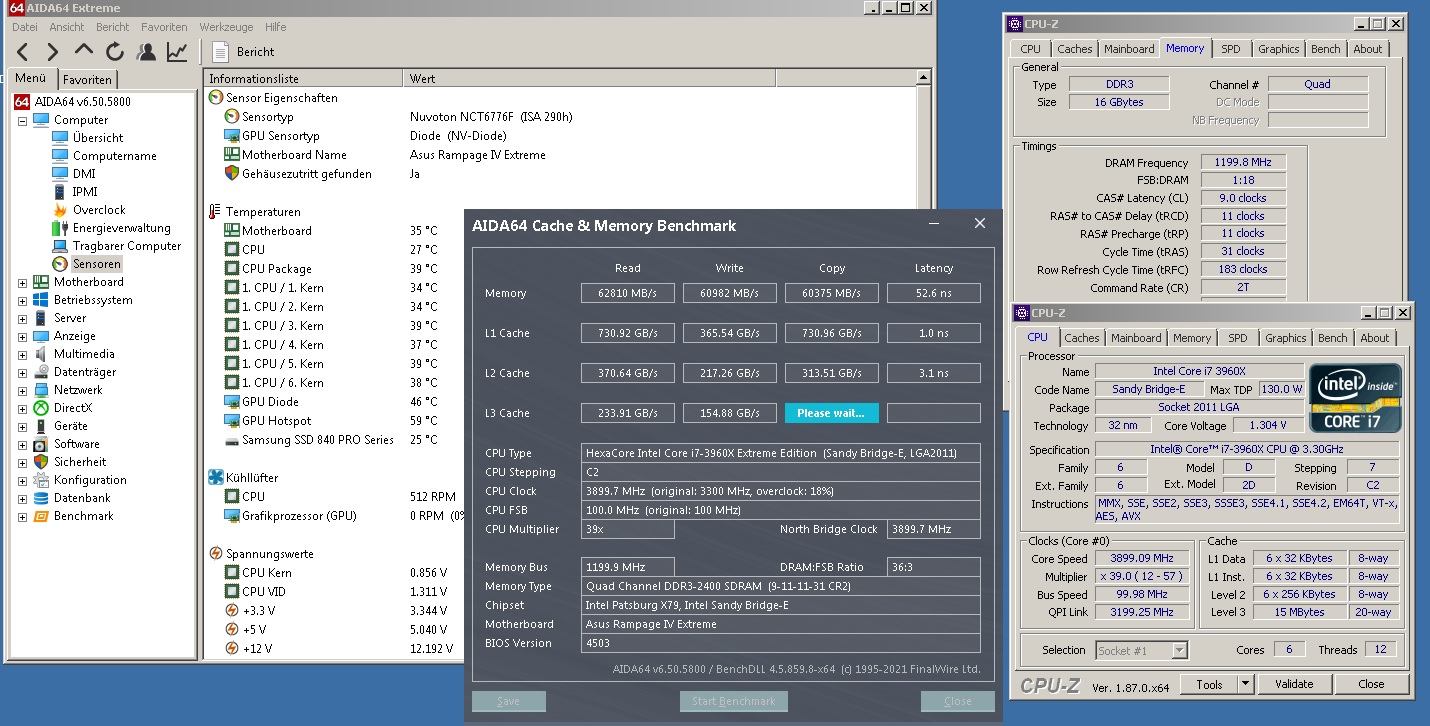Screen dimensions: 1430x726
Task: Open the Datei menu
Action: point(25,27)
